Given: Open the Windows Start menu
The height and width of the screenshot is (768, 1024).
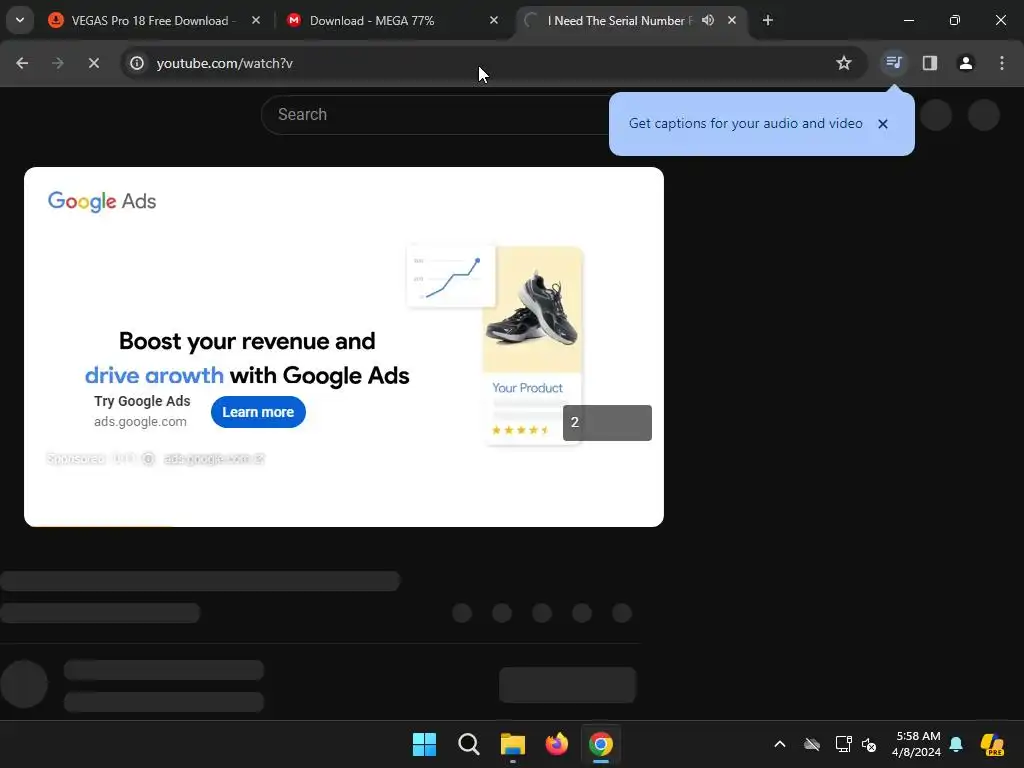Looking at the screenshot, I should 424,744.
